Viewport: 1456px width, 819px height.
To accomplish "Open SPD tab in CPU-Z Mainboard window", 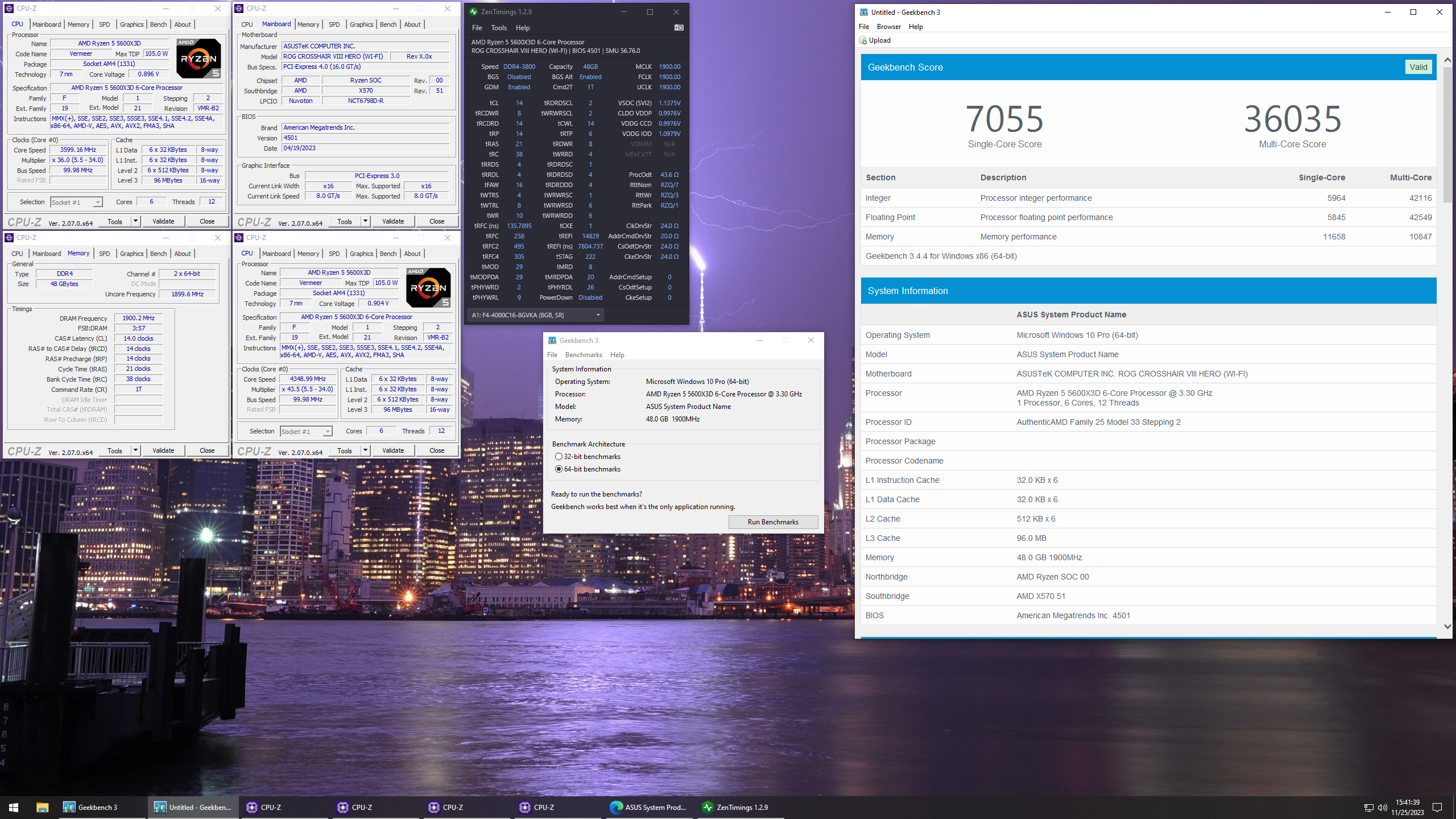I will (x=334, y=24).
